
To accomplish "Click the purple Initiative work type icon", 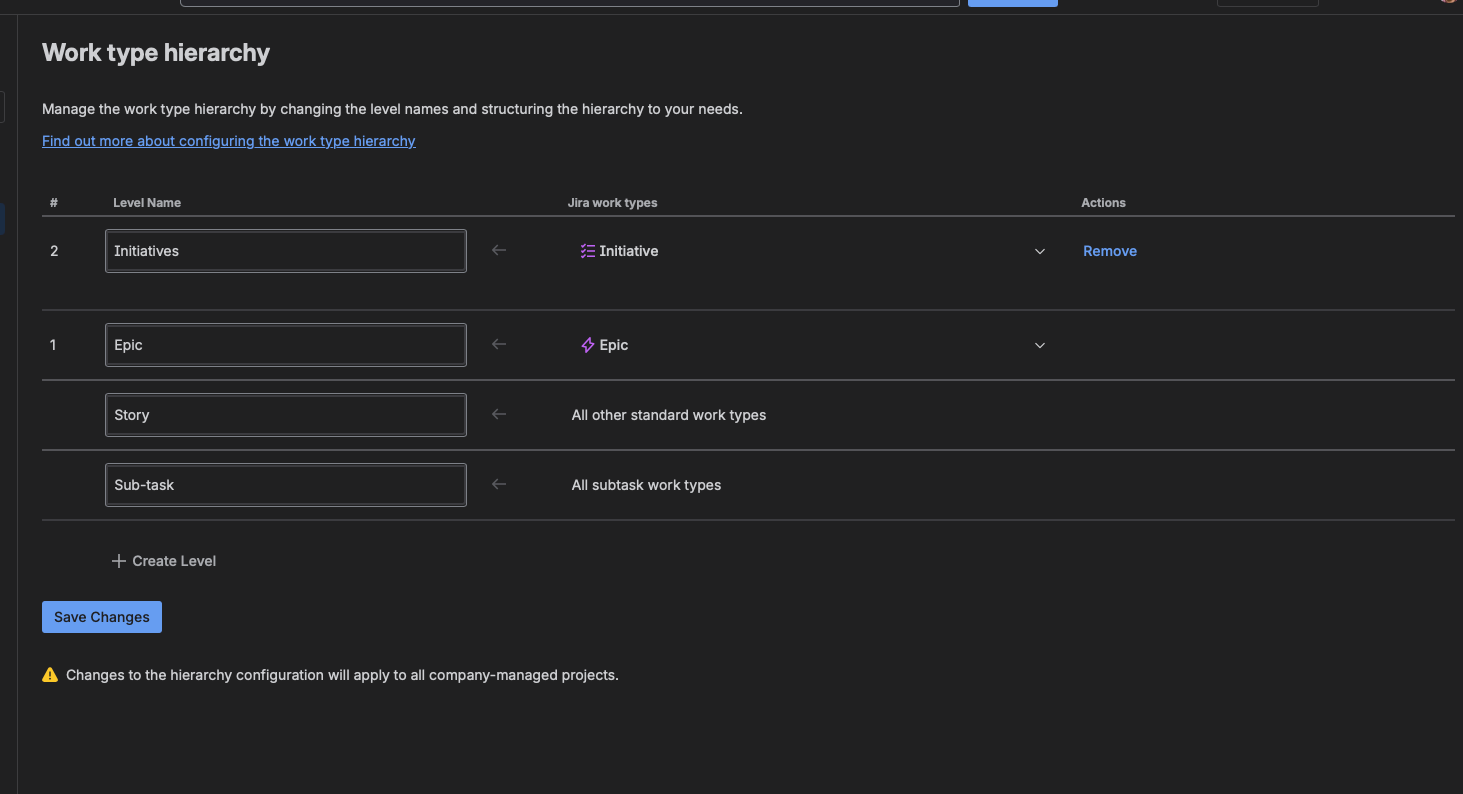I will click(587, 251).
